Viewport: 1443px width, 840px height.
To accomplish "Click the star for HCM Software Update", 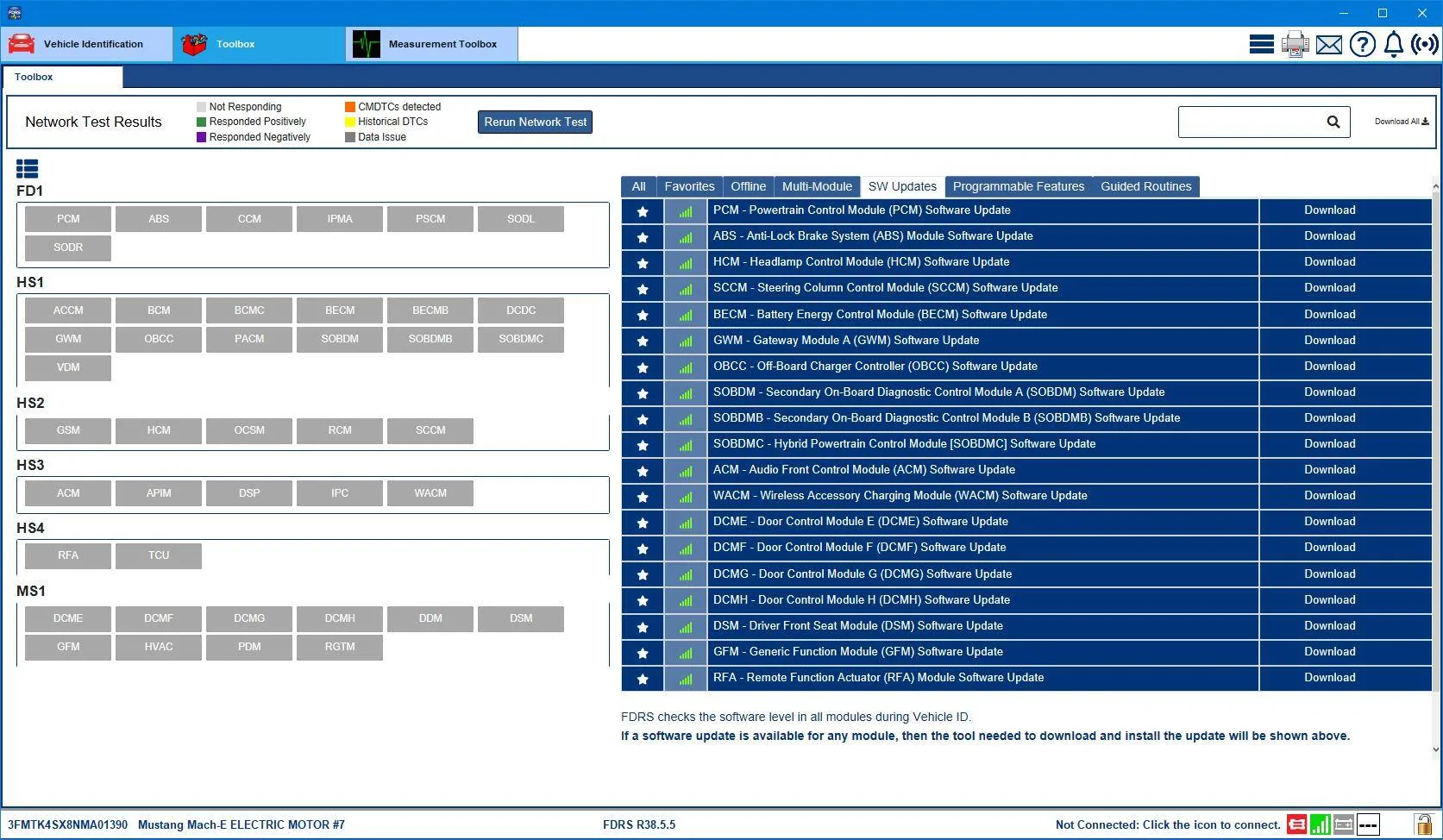I will click(643, 263).
